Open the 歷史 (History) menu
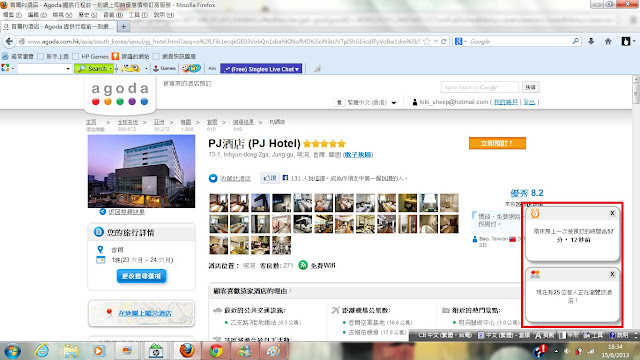Screen dimensions: 640x360 pos(87,15)
